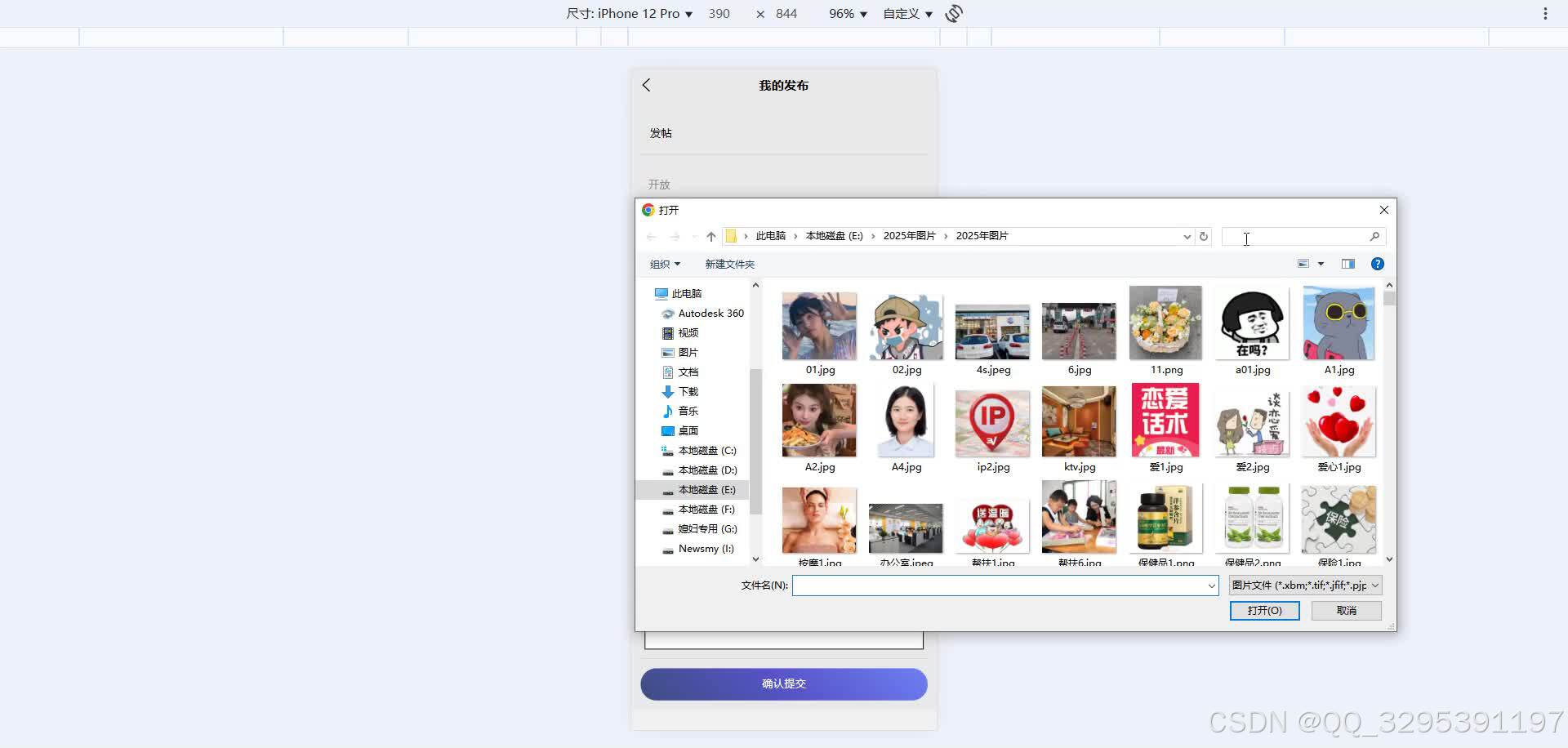Image resolution: width=1568 pixels, height=748 pixels.
Task: Refresh the 2025年图片 folder view
Action: pyautogui.click(x=1204, y=236)
